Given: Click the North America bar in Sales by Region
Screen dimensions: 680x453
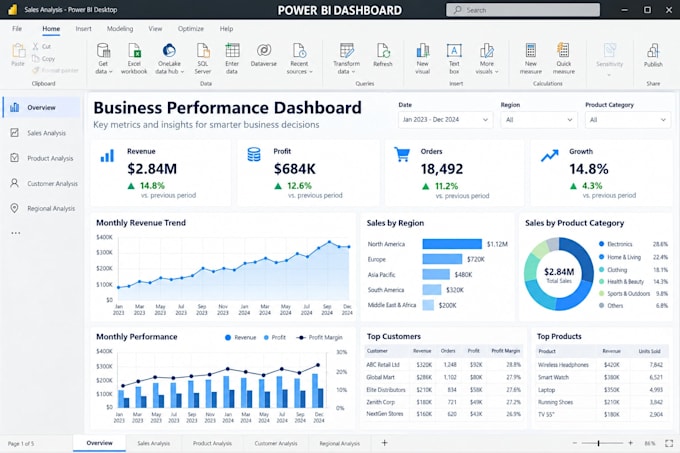Looking at the screenshot, I should (452, 244).
